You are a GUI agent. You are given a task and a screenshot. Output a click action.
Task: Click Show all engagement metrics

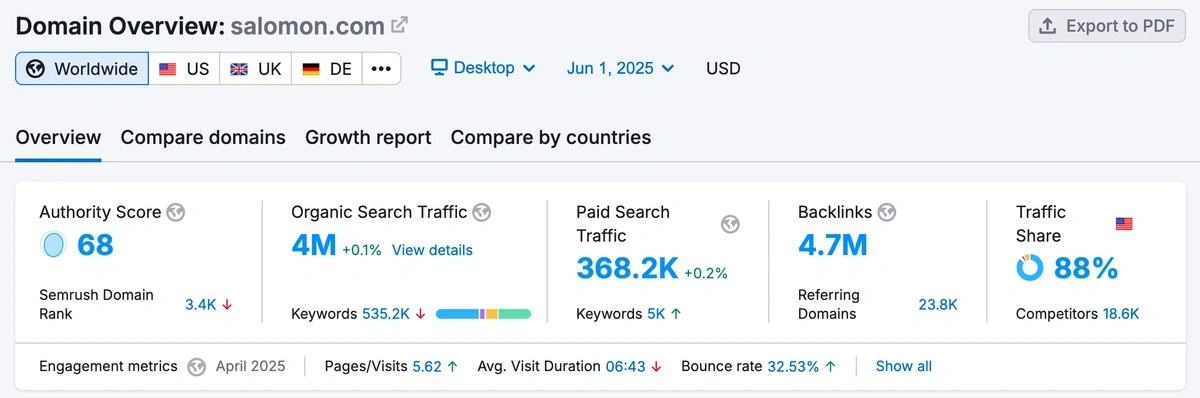click(904, 366)
